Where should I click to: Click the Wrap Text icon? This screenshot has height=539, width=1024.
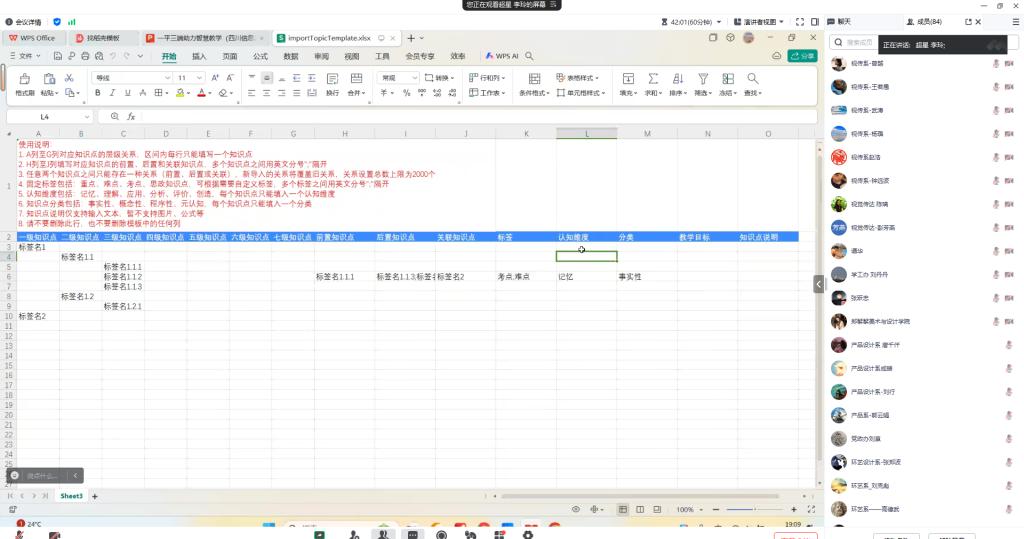coord(332,79)
